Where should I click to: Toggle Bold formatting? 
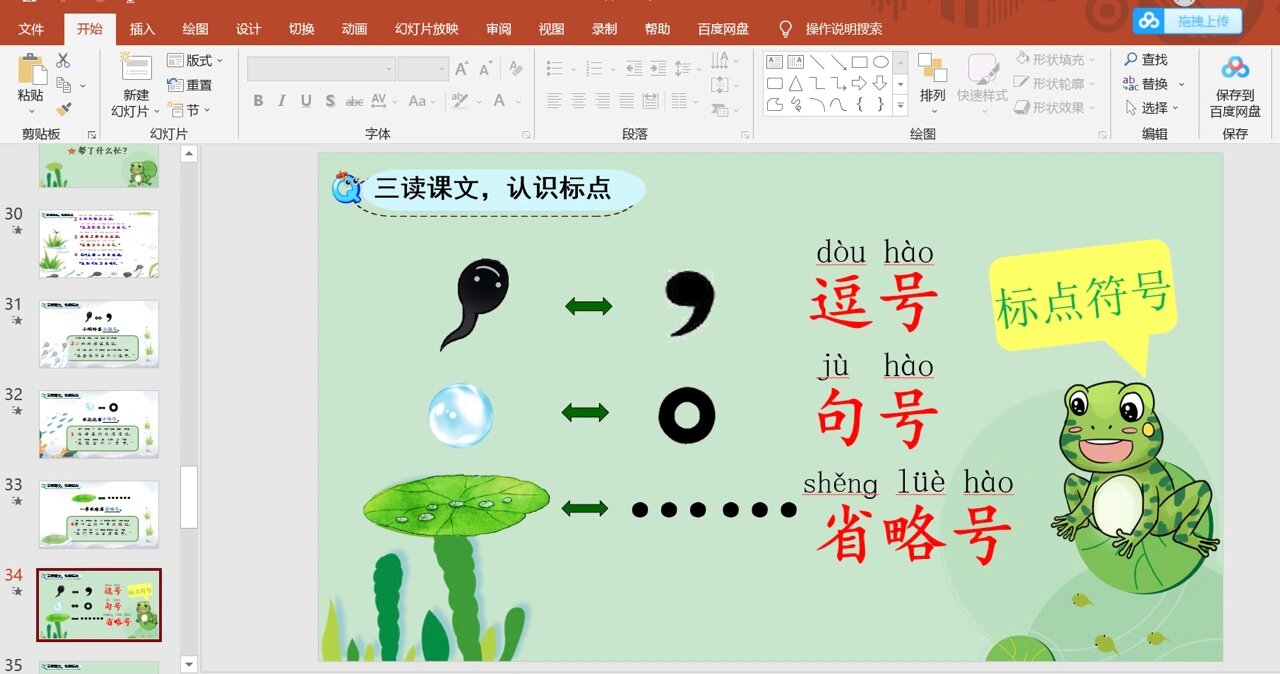pos(258,101)
